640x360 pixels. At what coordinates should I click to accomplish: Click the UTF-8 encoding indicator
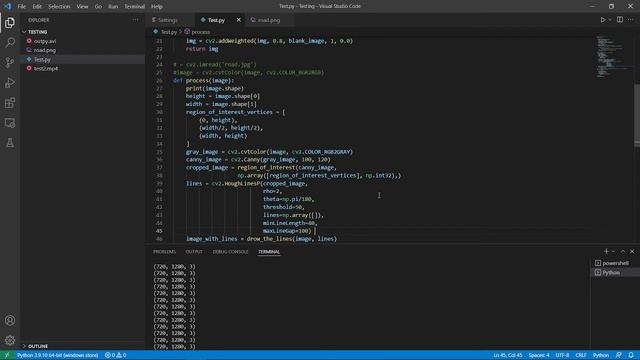click(x=562, y=355)
